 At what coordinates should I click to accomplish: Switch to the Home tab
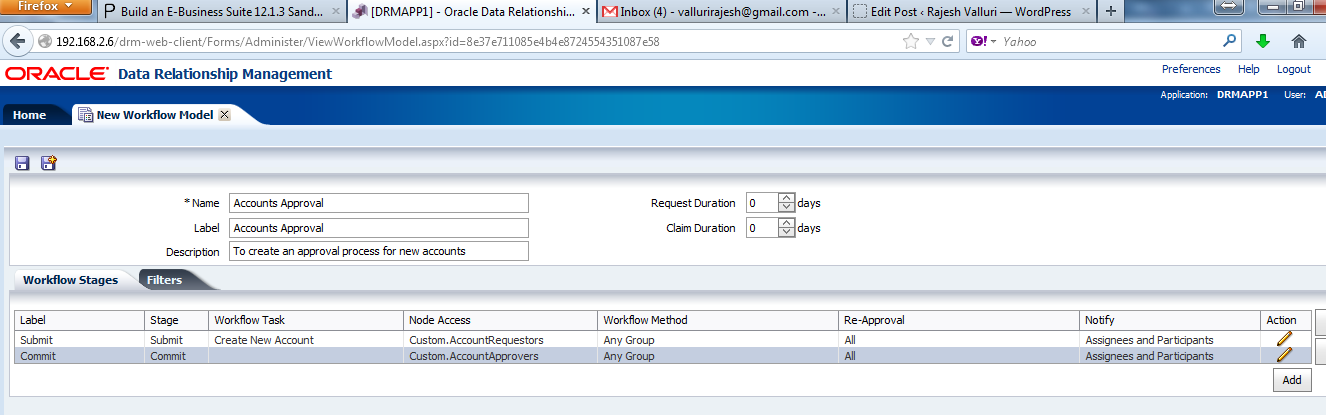pos(30,115)
